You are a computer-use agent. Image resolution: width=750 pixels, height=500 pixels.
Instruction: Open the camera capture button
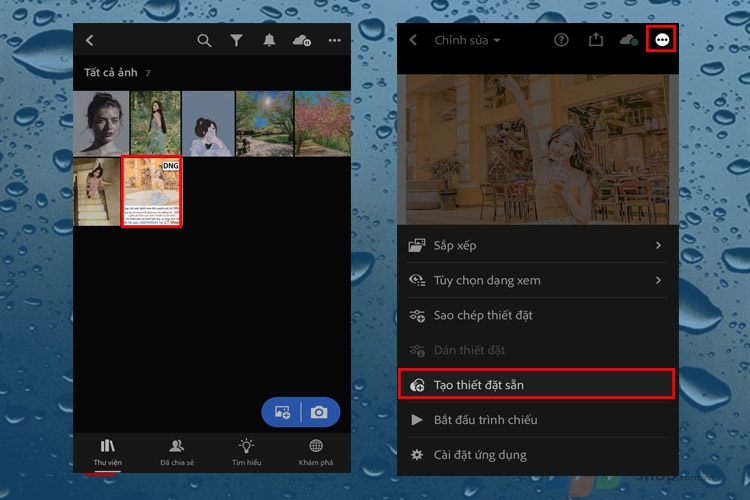pyautogui.click(x=319, y=412)
